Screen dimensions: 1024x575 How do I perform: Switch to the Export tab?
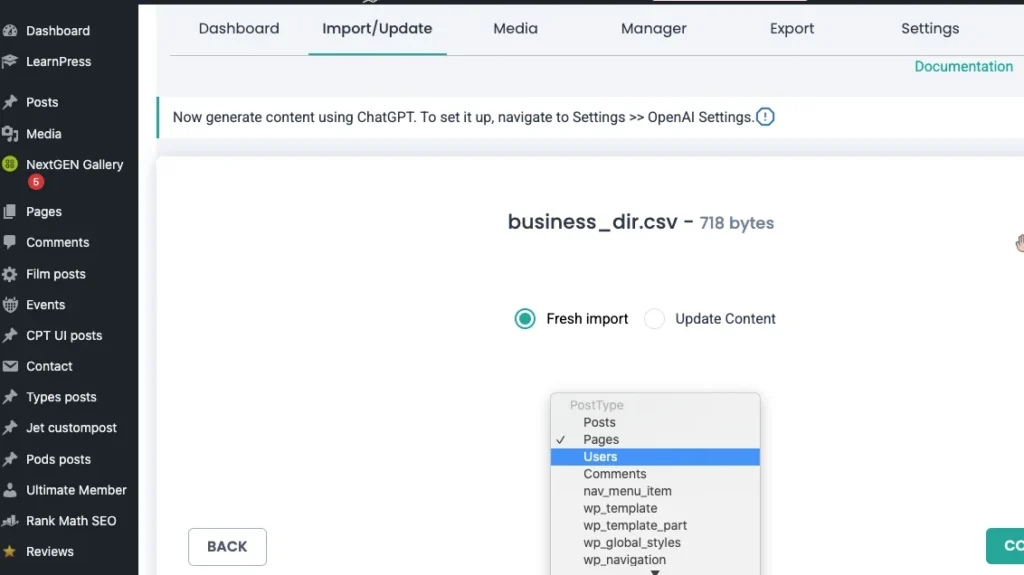click(792, 29)
